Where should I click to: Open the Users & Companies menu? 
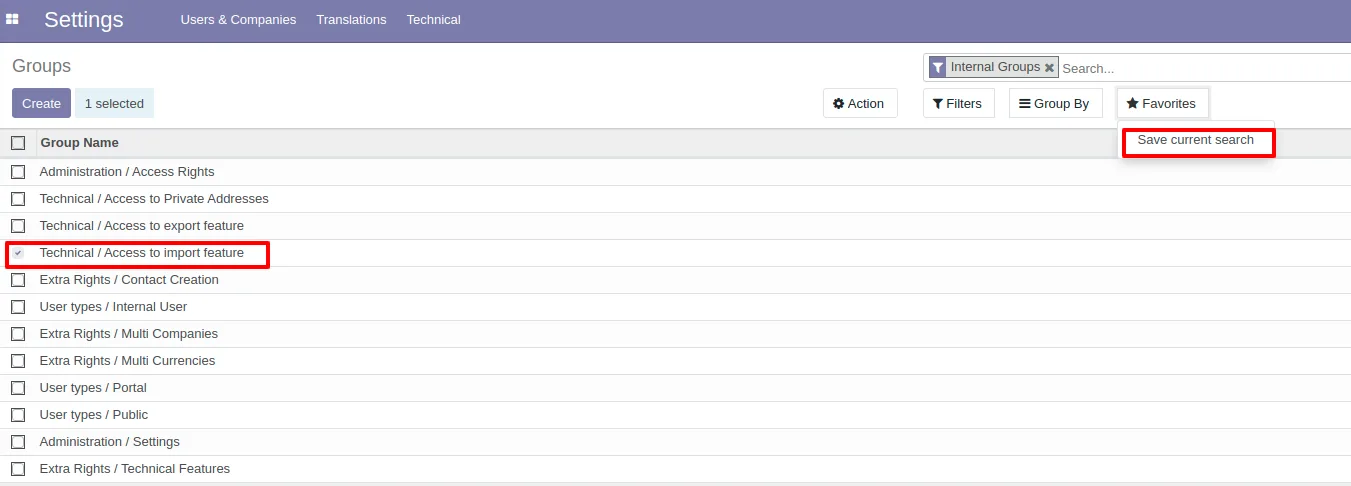(238, 19)
